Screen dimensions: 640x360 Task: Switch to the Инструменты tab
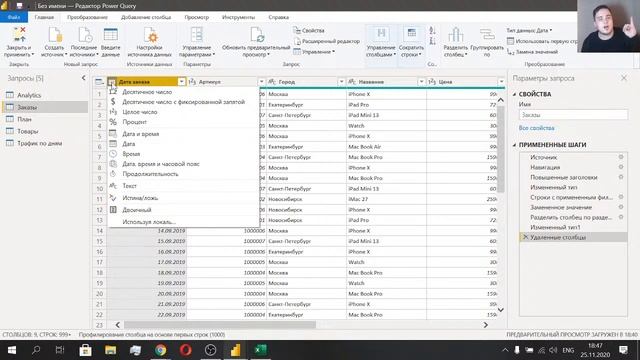(238, 17)
